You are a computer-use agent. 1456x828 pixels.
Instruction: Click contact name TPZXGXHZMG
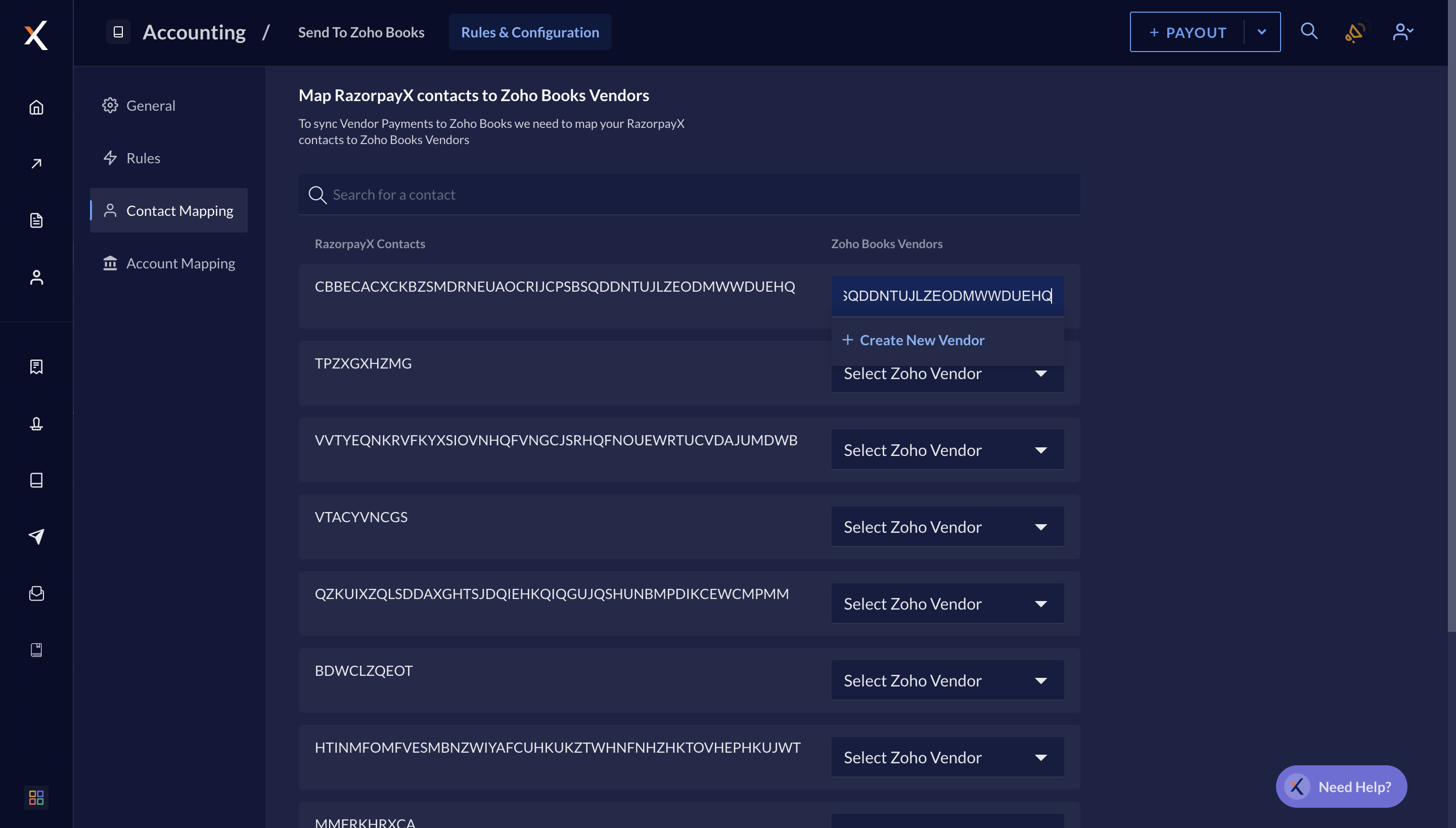click(363, 363)
